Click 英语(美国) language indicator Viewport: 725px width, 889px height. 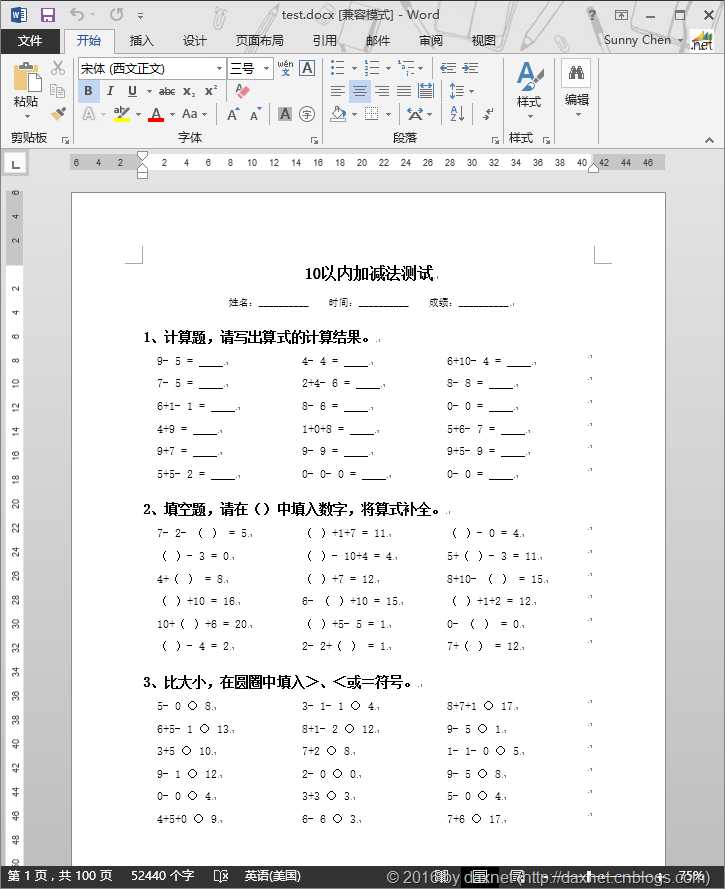click(272, 876)
